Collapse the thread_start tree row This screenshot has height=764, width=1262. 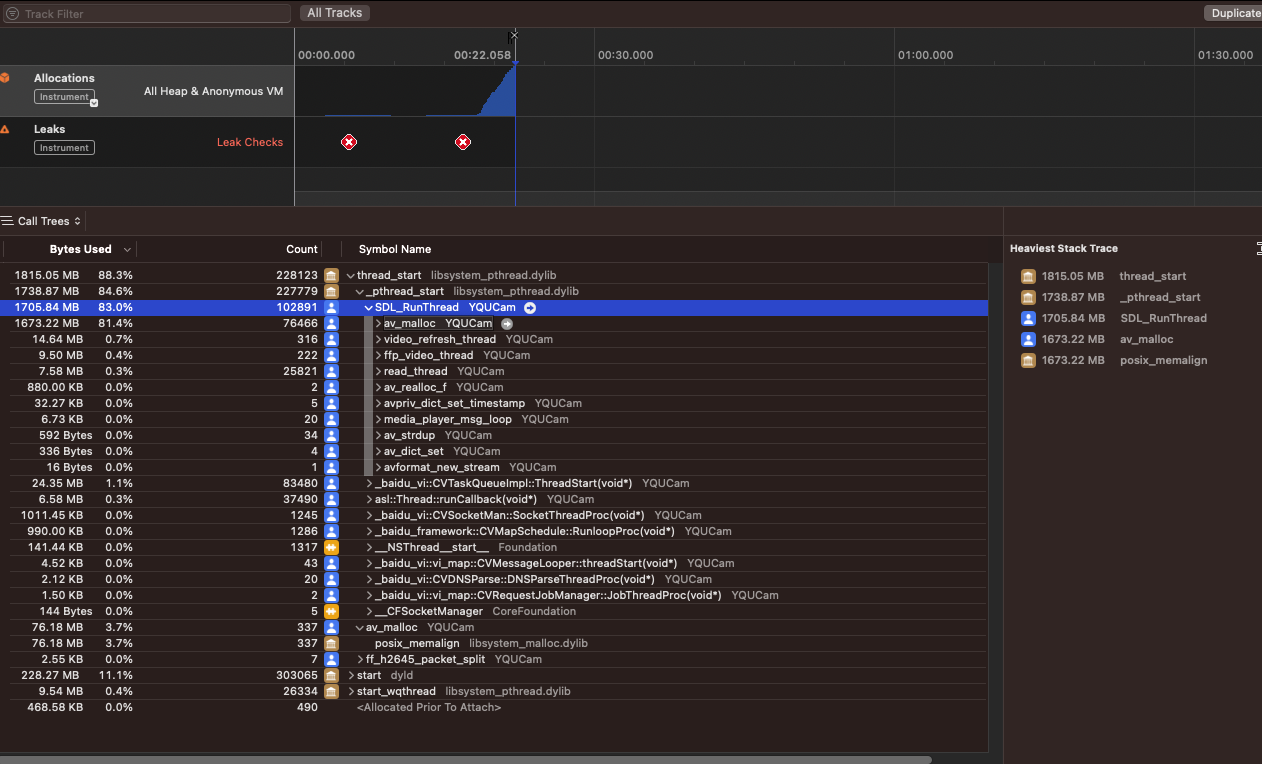(x=351, y=275)
